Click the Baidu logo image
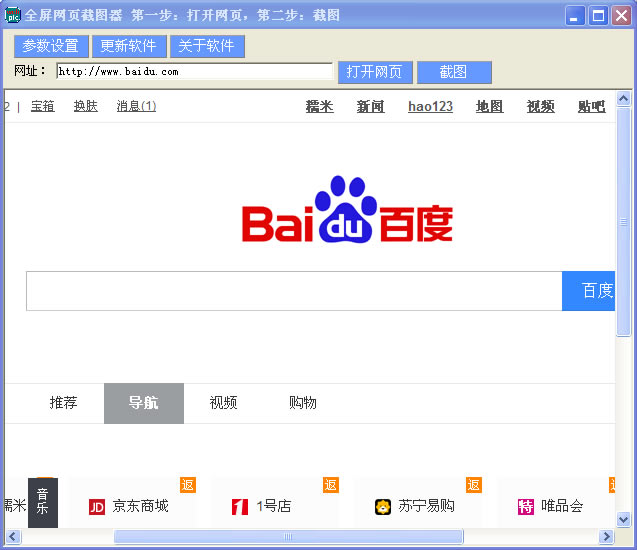Image resolution: width=637 pixels, height=550 pixels. point(347,209)
